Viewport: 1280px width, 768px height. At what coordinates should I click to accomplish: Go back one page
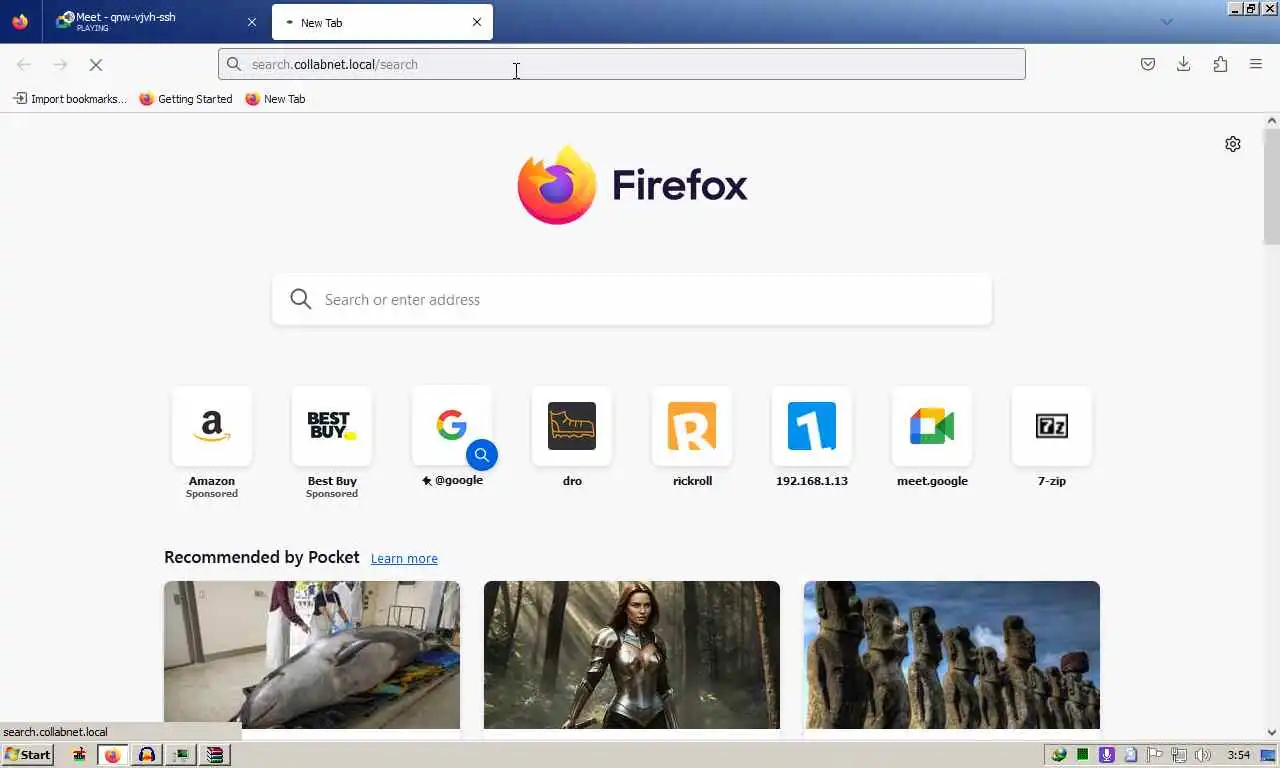pyautogui.click(x=24, y=64)
